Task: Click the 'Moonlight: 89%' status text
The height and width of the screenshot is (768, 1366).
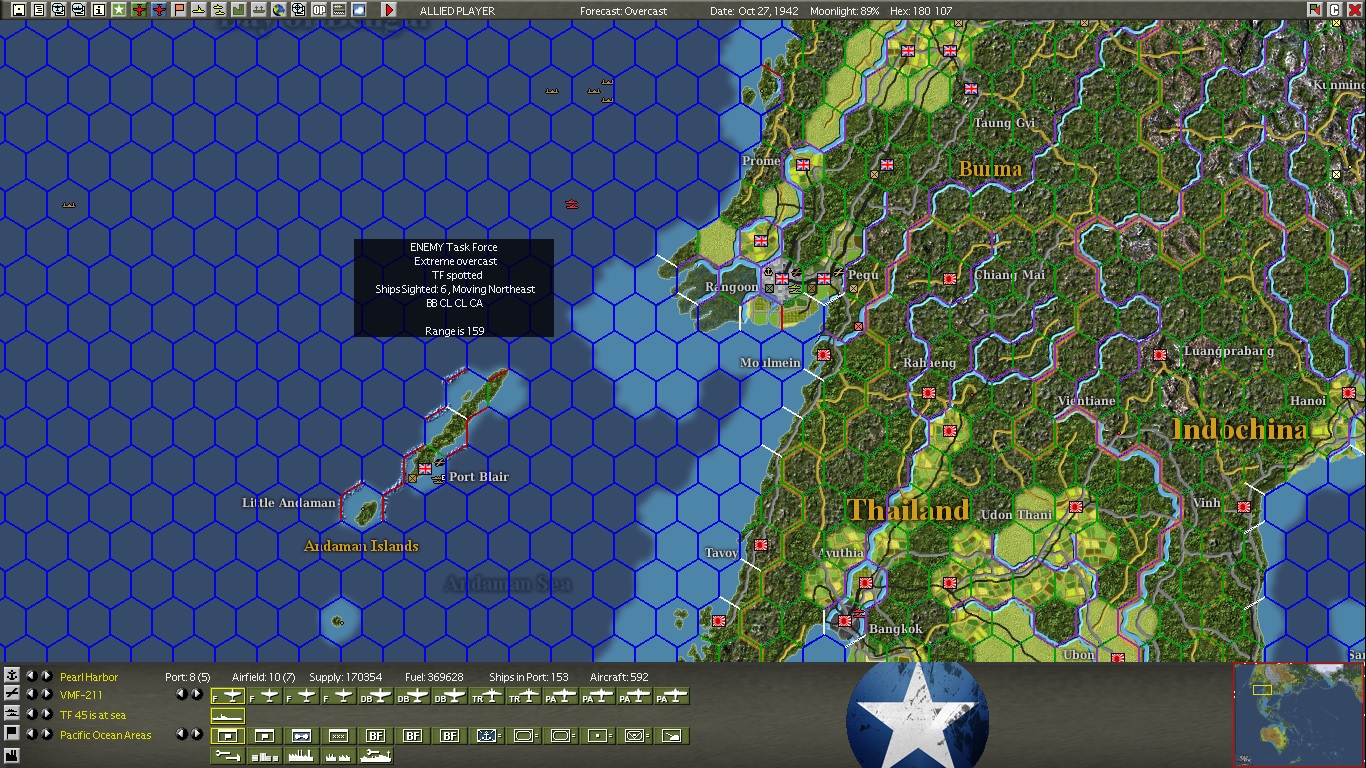Action: pyautogui.click(x=845, y=11)
